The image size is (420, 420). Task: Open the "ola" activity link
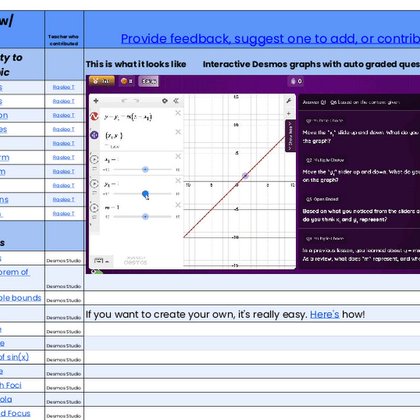click(x=6, y=399)
